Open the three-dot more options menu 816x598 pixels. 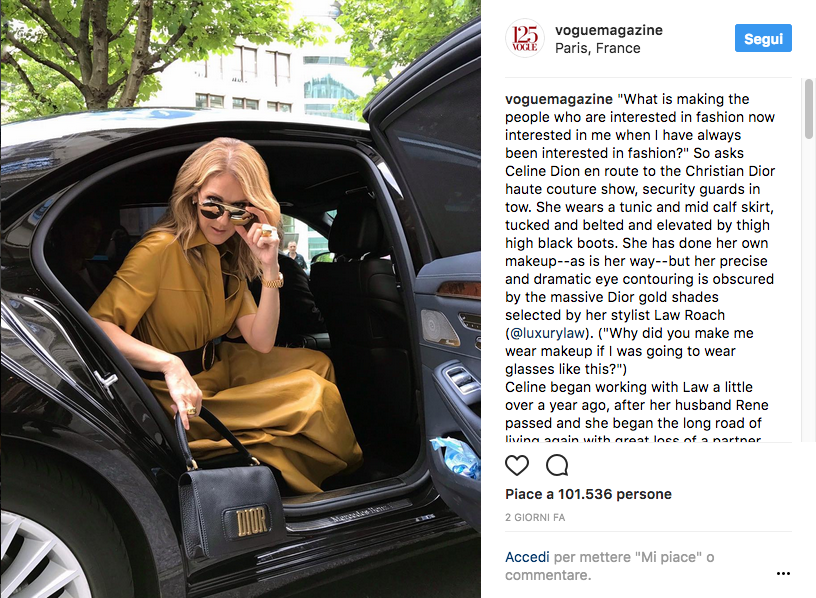coord(783,574)
